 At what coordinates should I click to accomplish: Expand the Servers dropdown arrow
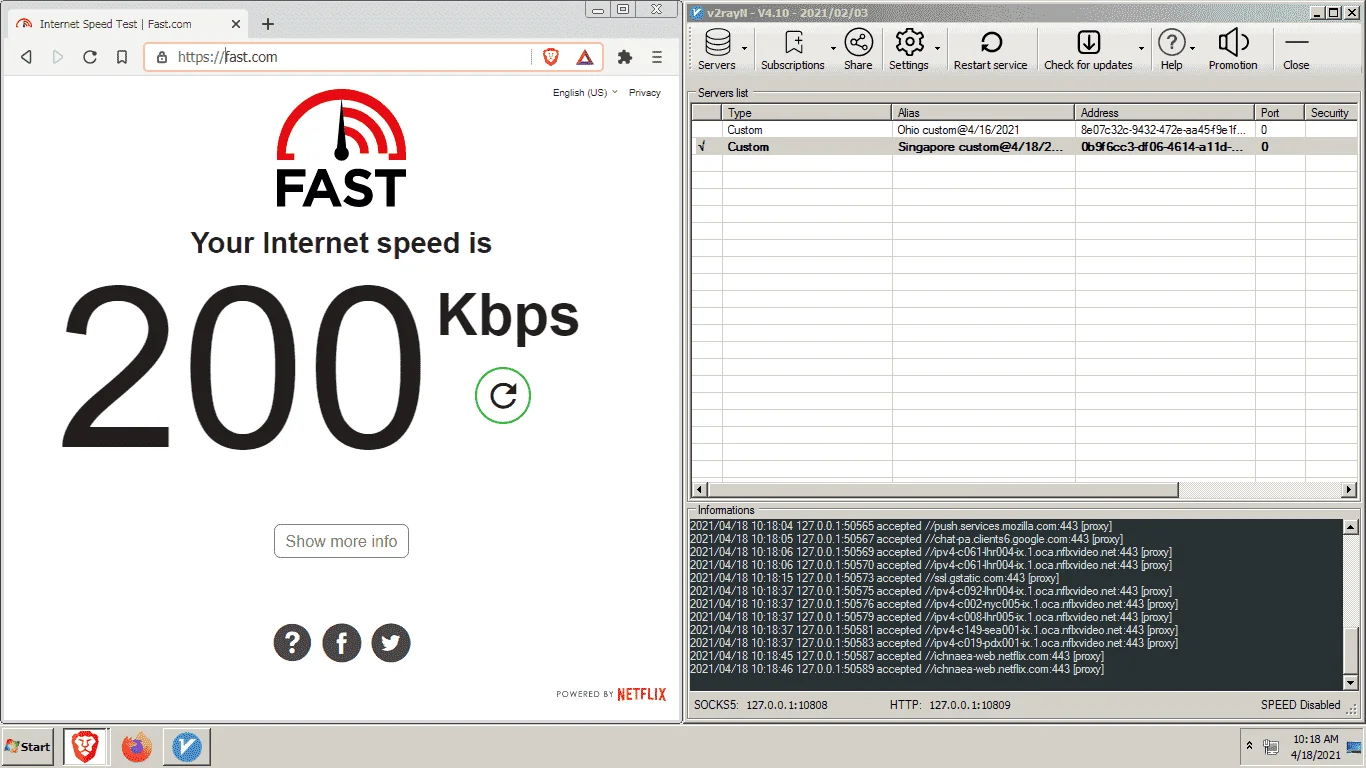745,48
